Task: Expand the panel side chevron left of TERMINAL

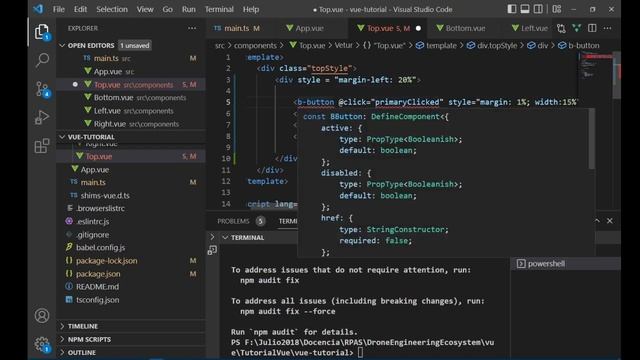Action: tap(212, 237)
